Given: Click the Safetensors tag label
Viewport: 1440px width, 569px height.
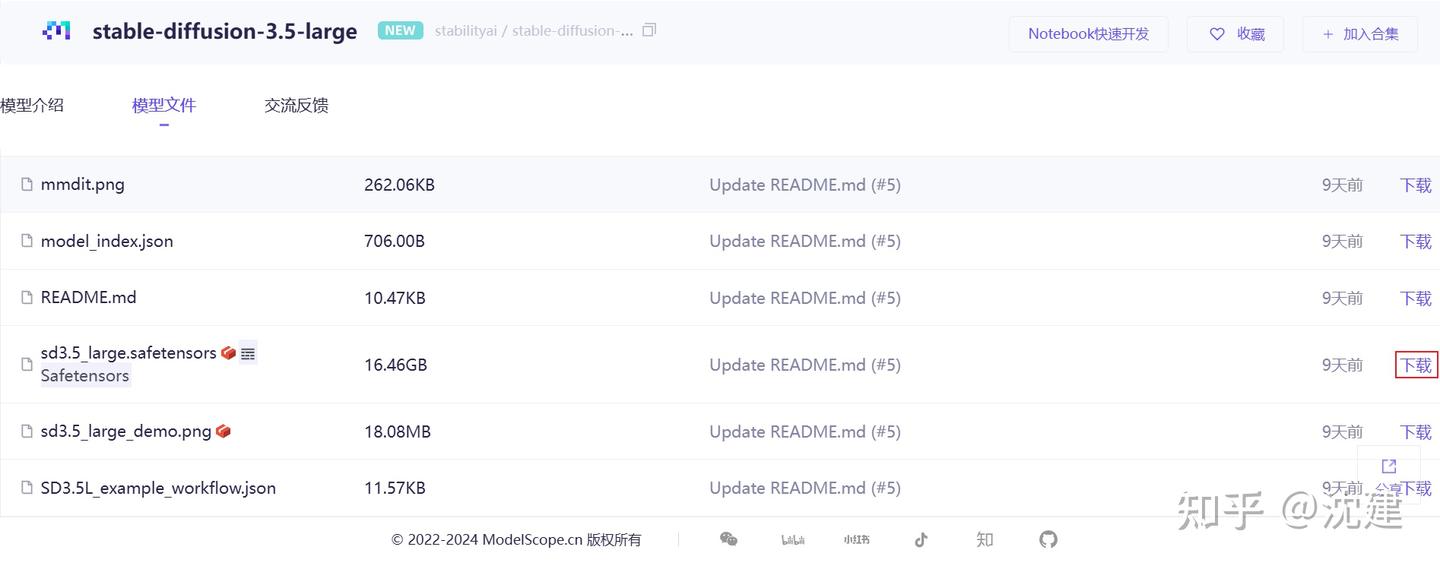Looking at the screenshot, I should click(85, 376).
